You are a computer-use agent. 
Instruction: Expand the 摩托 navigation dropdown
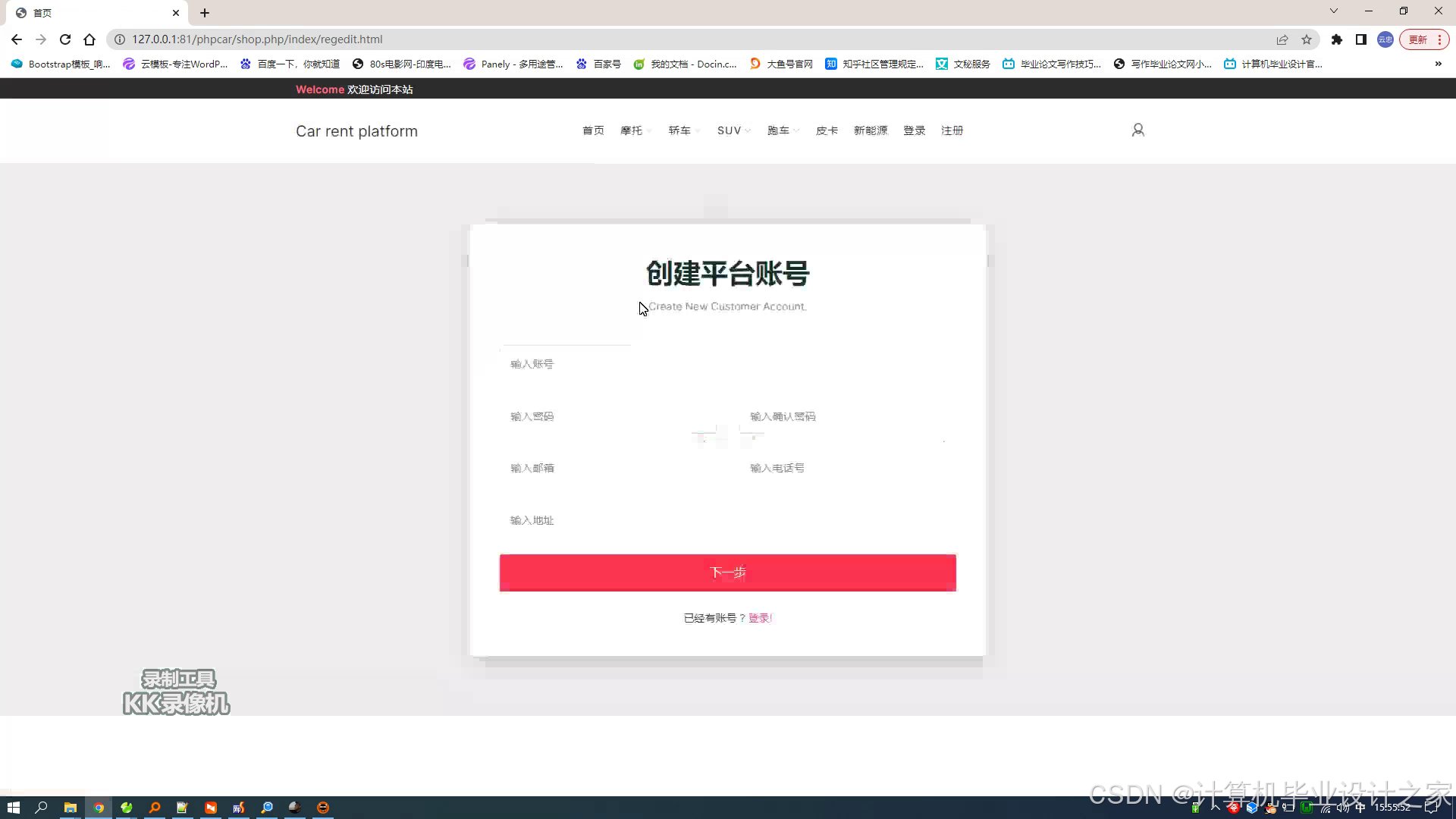pyautogui.click(x=635, y=130)
